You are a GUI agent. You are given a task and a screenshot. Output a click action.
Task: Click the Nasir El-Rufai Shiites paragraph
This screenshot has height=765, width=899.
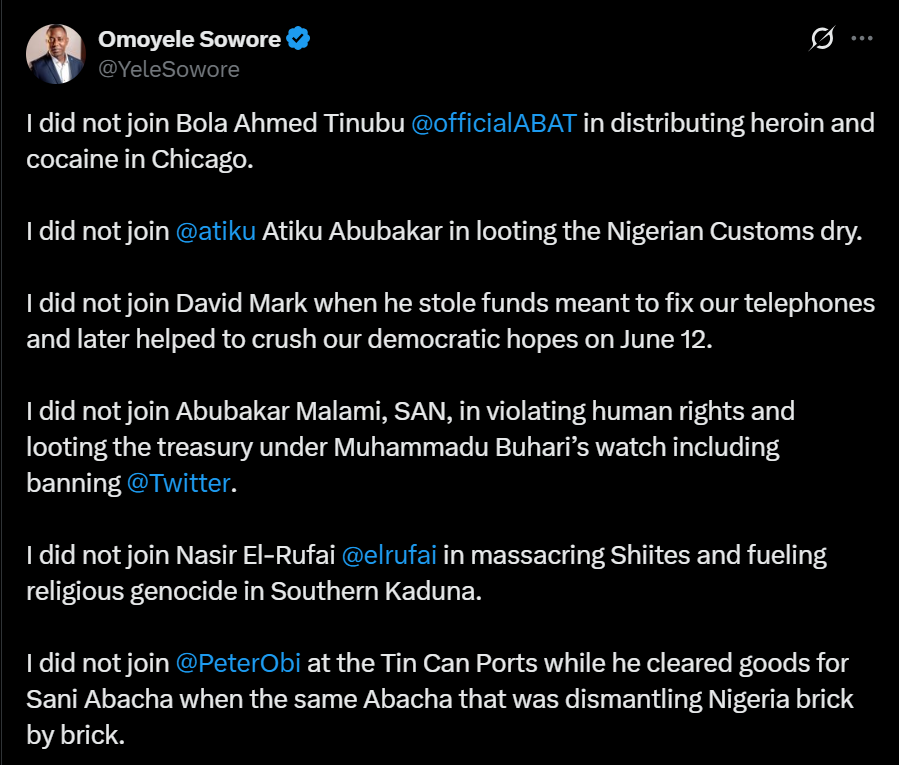click(x=427, y=573)
